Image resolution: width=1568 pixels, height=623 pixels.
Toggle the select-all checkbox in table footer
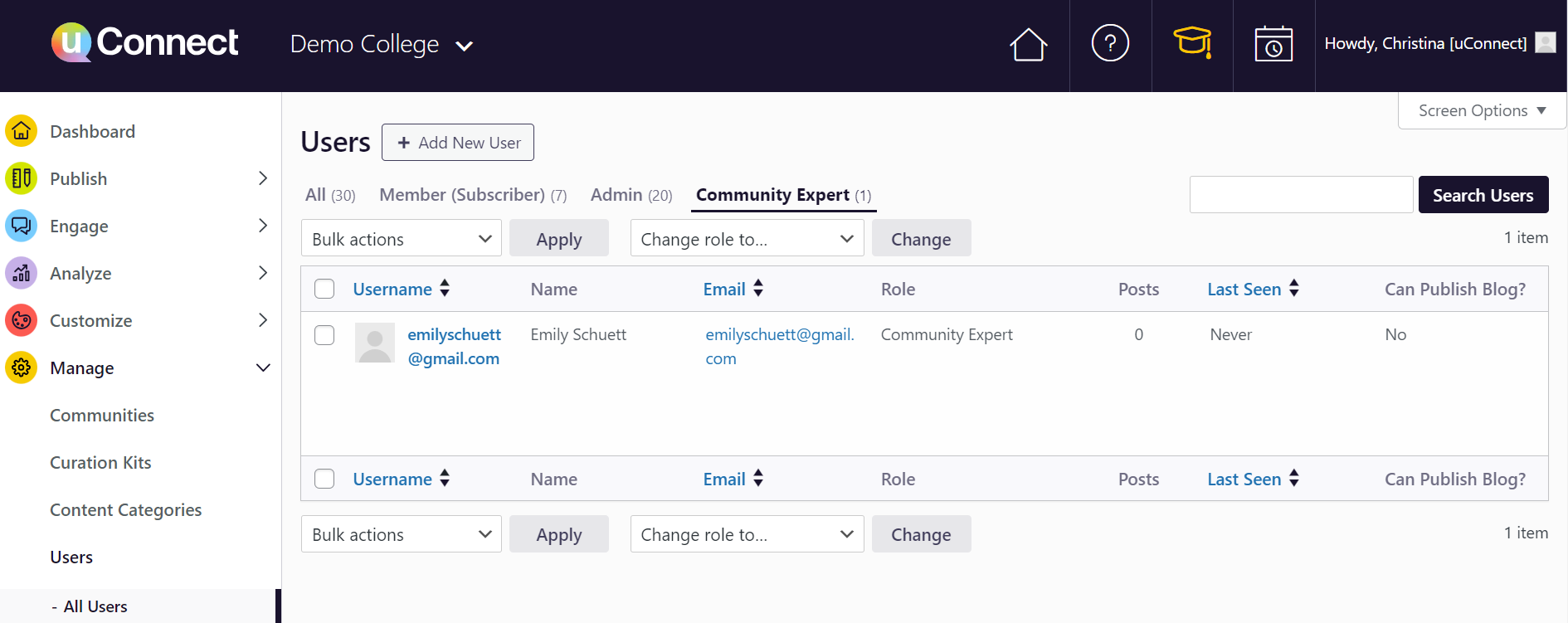tap(324, 479)
